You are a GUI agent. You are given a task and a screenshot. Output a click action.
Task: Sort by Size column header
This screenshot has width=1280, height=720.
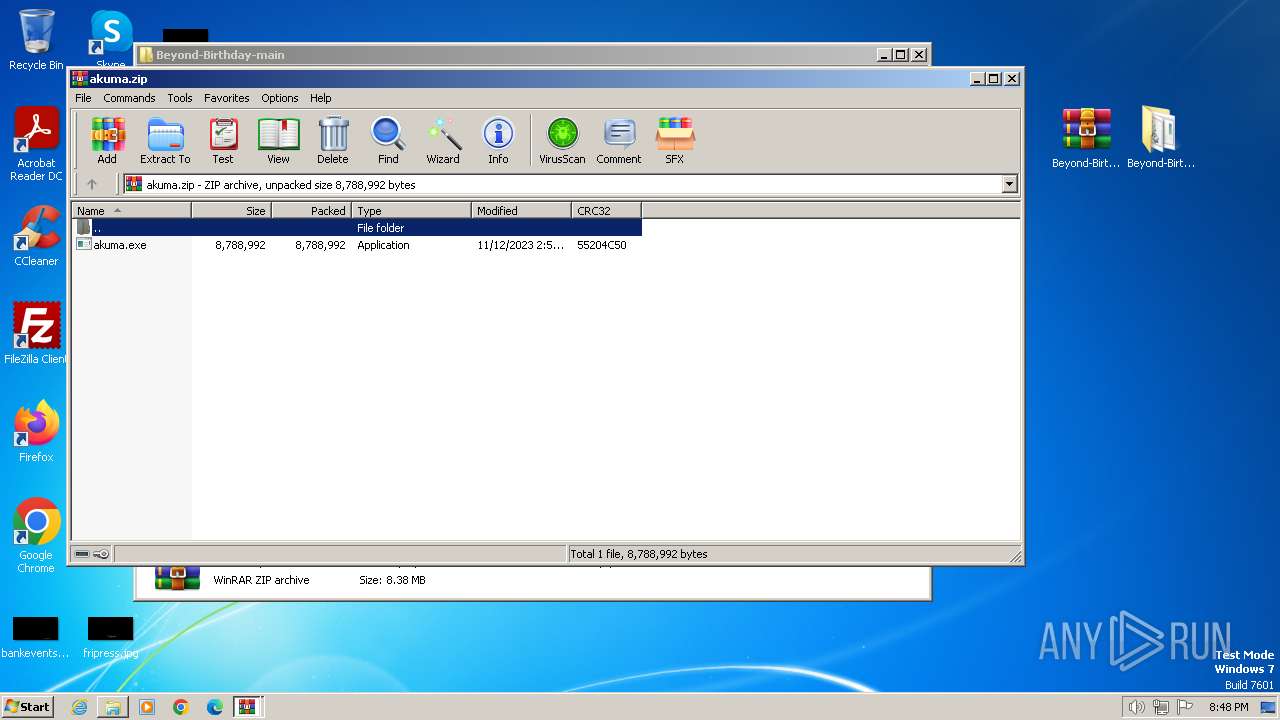[231, 210]
